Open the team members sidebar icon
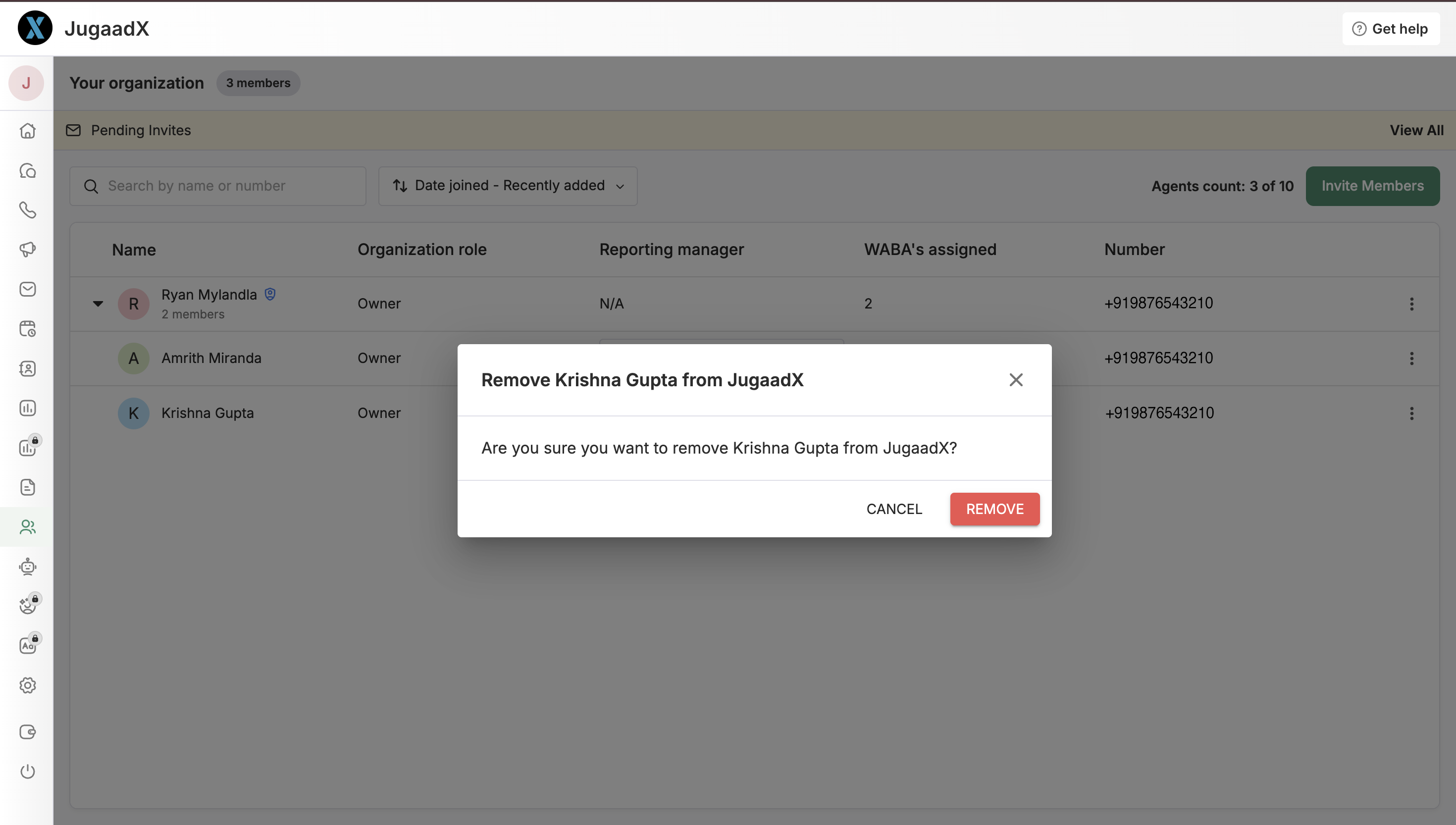Viewport: 1456px width, 825px height. click(27, 527)
